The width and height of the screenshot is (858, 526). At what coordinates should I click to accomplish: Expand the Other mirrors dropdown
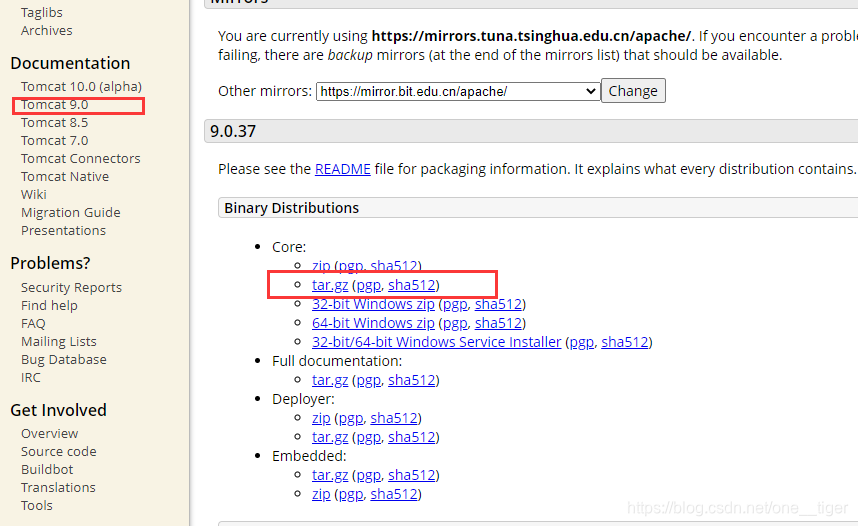pyautogui.click(x=458, y=91)
